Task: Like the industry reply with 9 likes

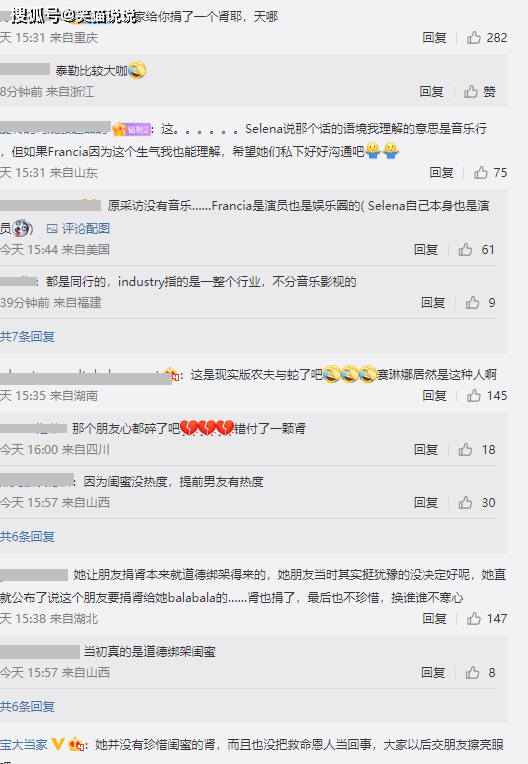Action: coord(472,303)
